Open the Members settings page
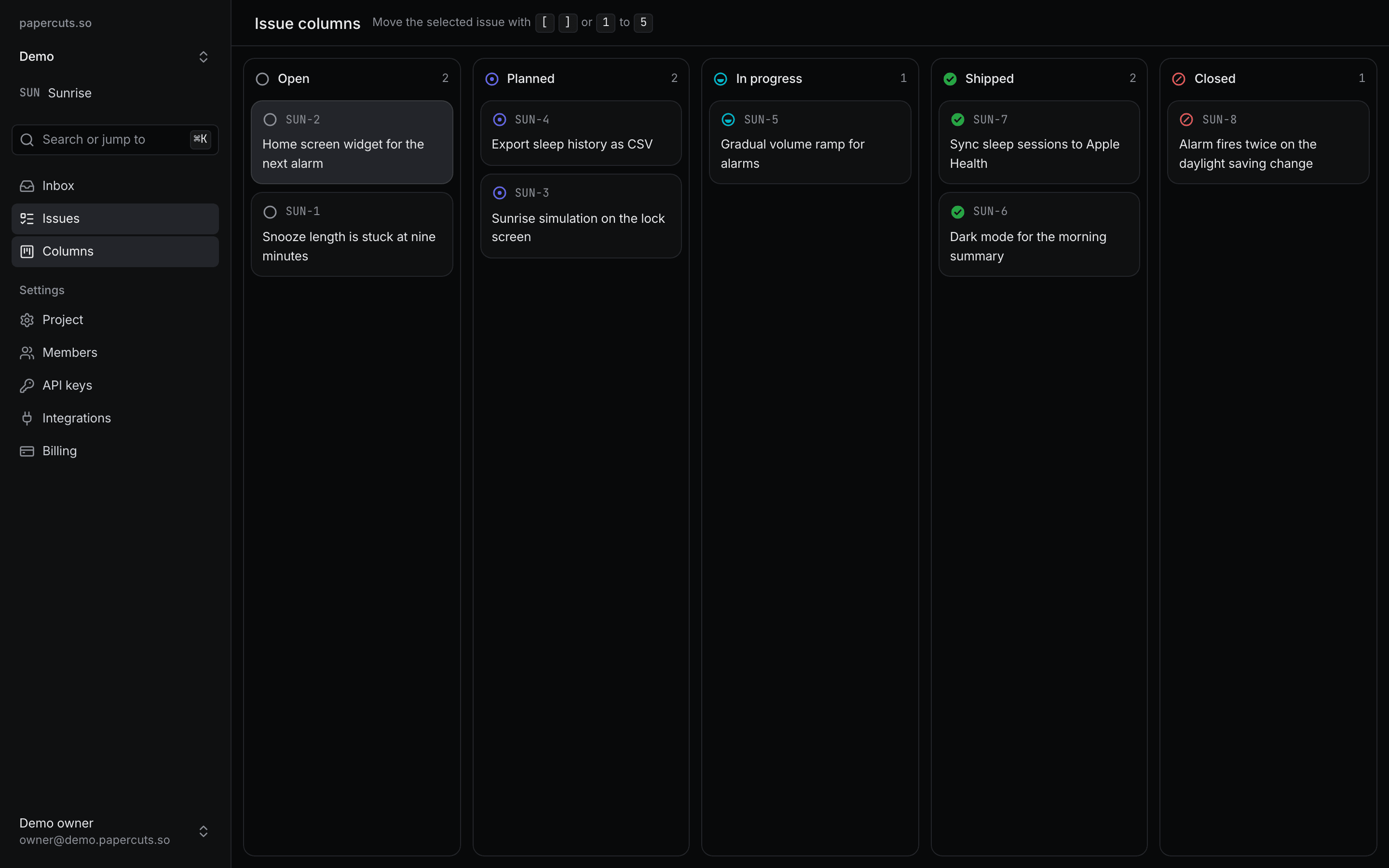Viewport: 1389px width, 868px height. 115,353
